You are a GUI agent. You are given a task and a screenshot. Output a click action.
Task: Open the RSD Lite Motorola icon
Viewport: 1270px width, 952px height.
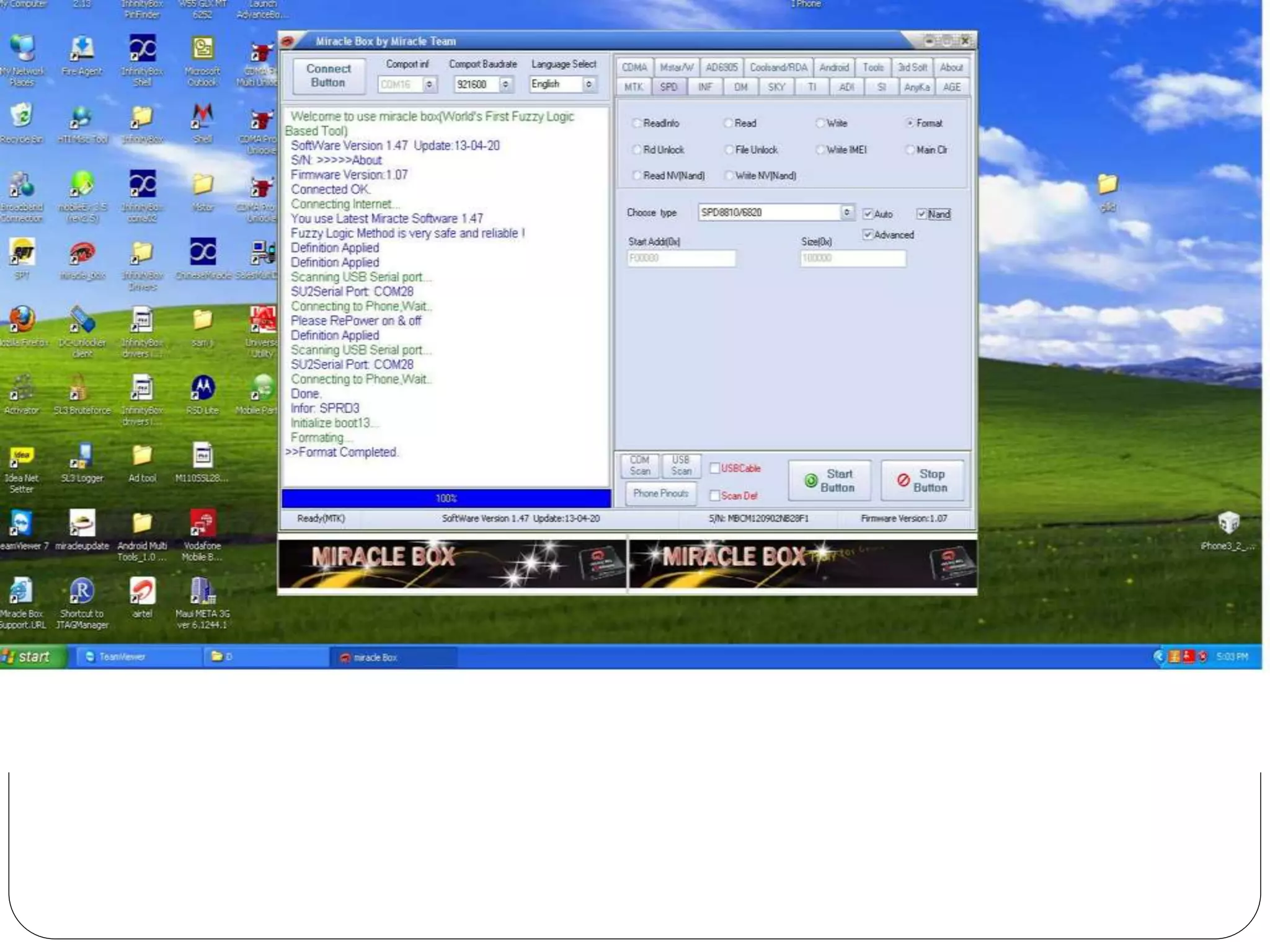click(203, 389)
